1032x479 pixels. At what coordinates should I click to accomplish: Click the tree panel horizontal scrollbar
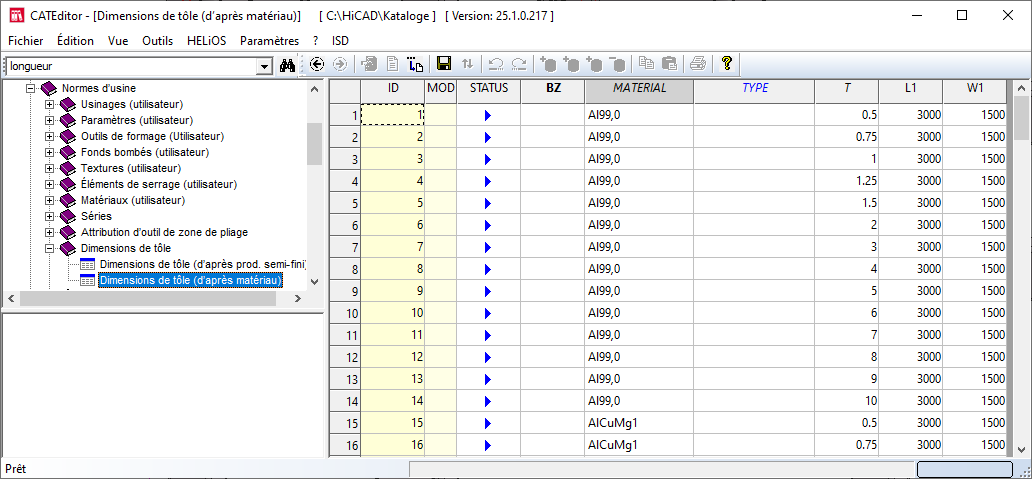[160, 299]
